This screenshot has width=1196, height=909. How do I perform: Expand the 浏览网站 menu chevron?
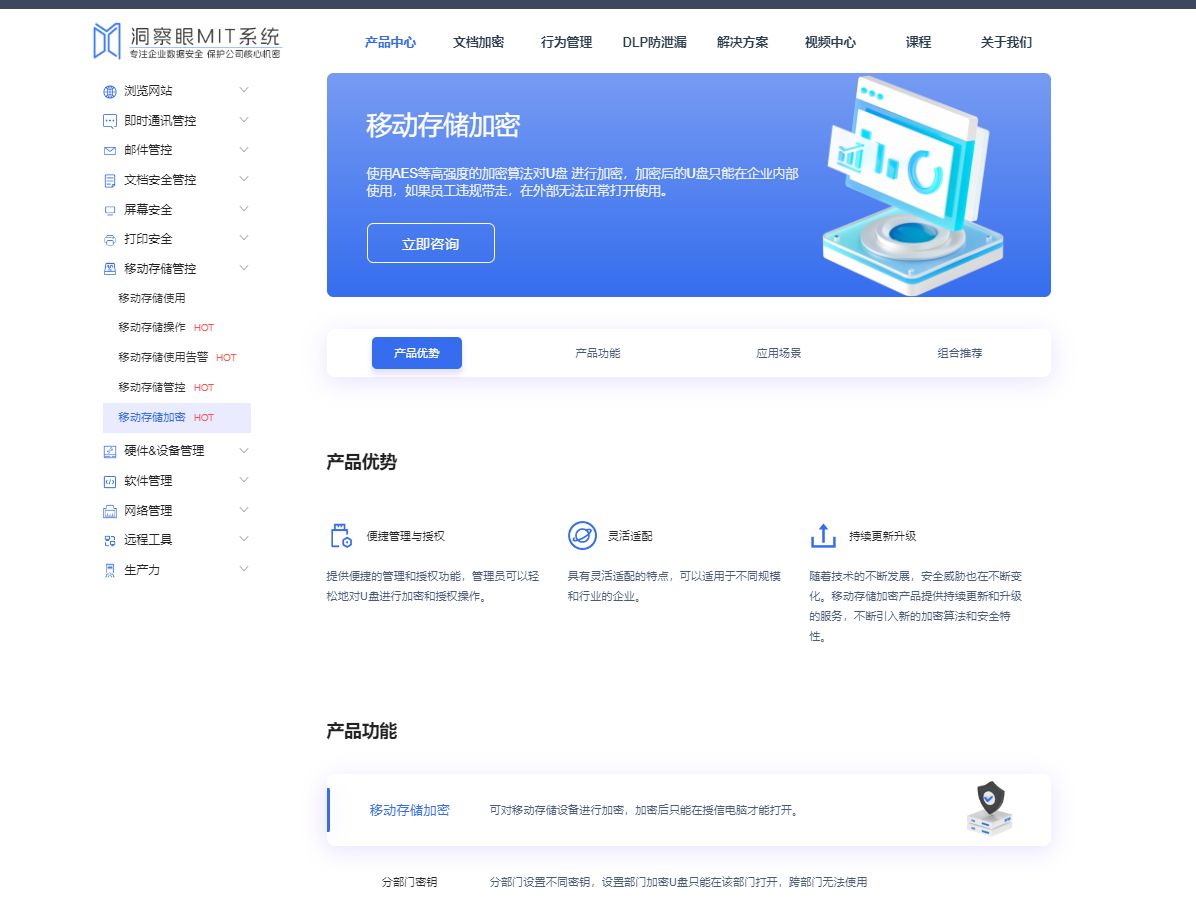(244, 90)
